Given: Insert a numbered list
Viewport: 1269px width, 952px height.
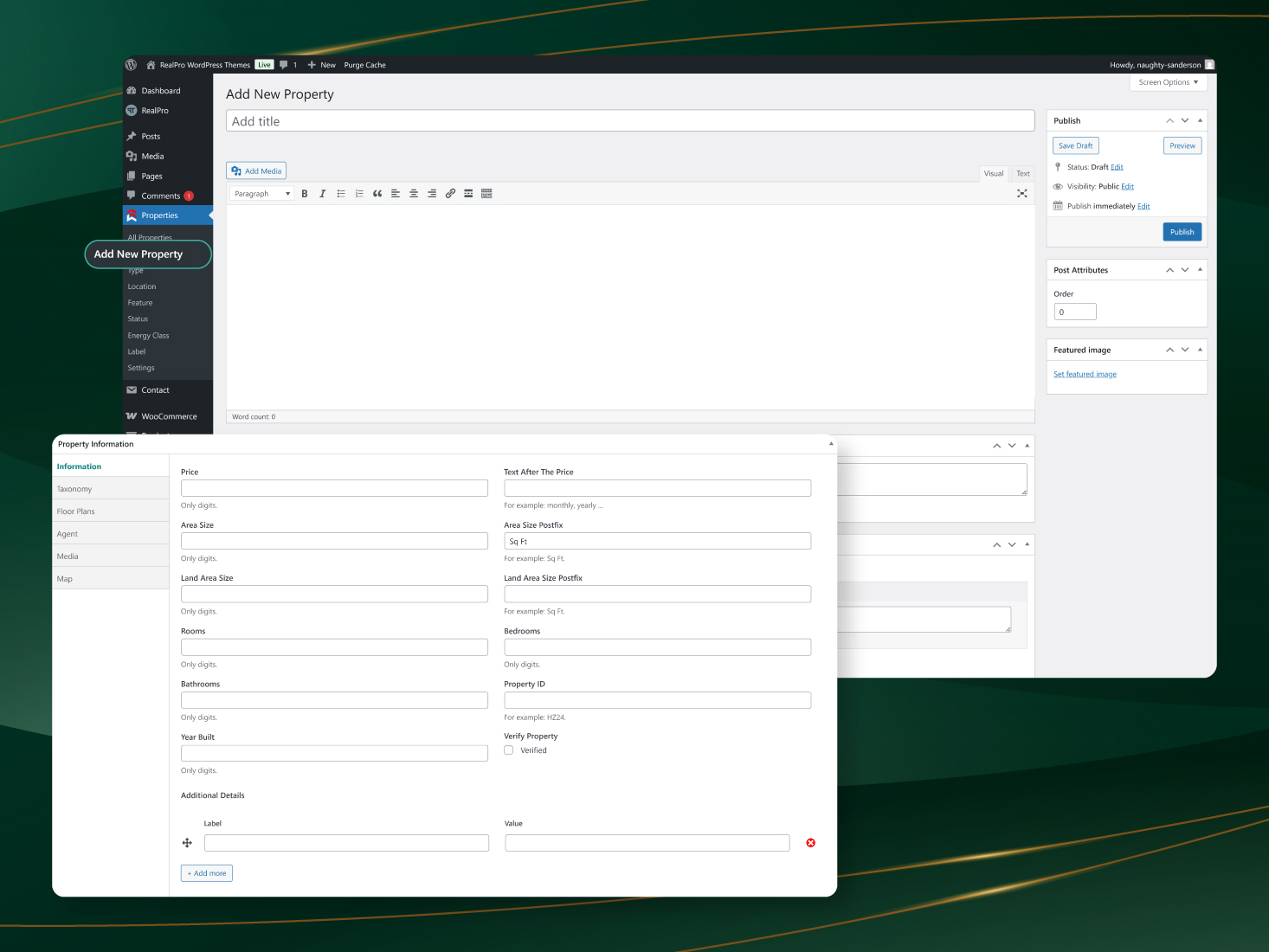Looking at the screenshot, I should pyautogui.click(x=359, y=194).
